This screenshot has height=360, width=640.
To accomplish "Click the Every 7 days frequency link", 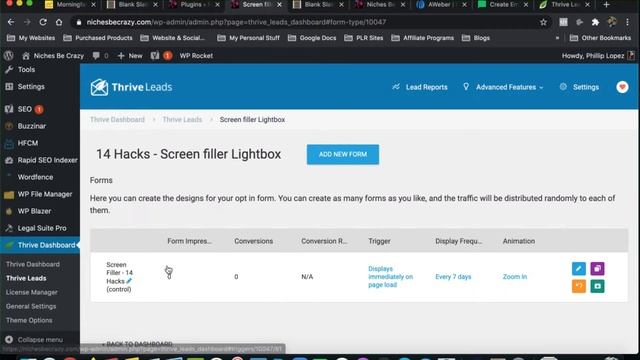I will pos(453,277).
